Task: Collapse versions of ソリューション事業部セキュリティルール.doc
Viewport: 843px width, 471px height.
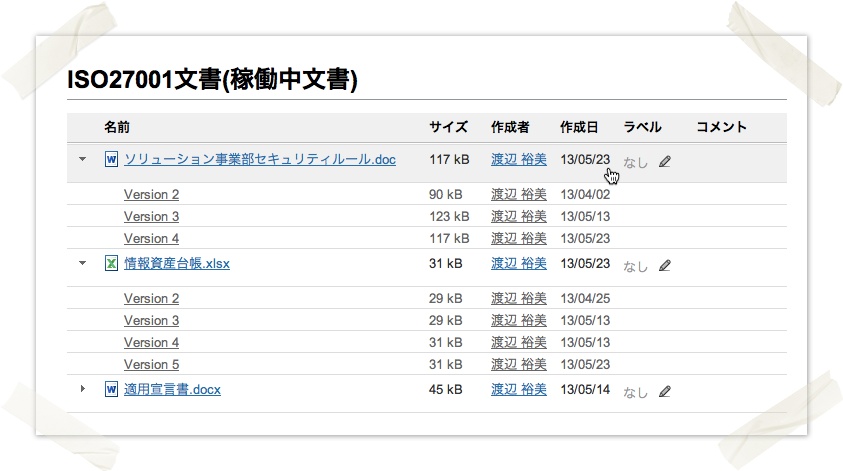Action: click(x=82, y=159)
